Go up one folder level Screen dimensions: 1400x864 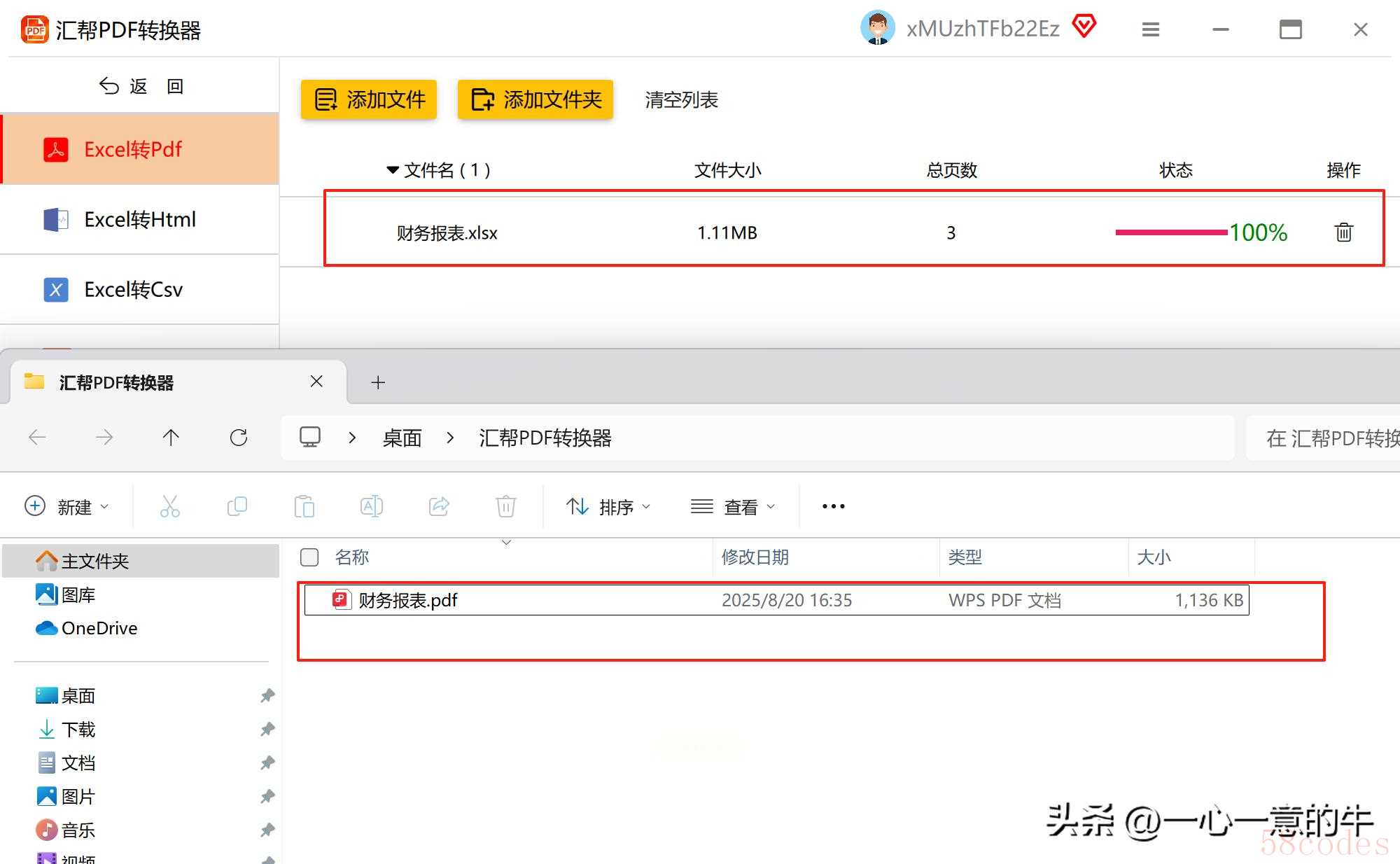point(171,438)
